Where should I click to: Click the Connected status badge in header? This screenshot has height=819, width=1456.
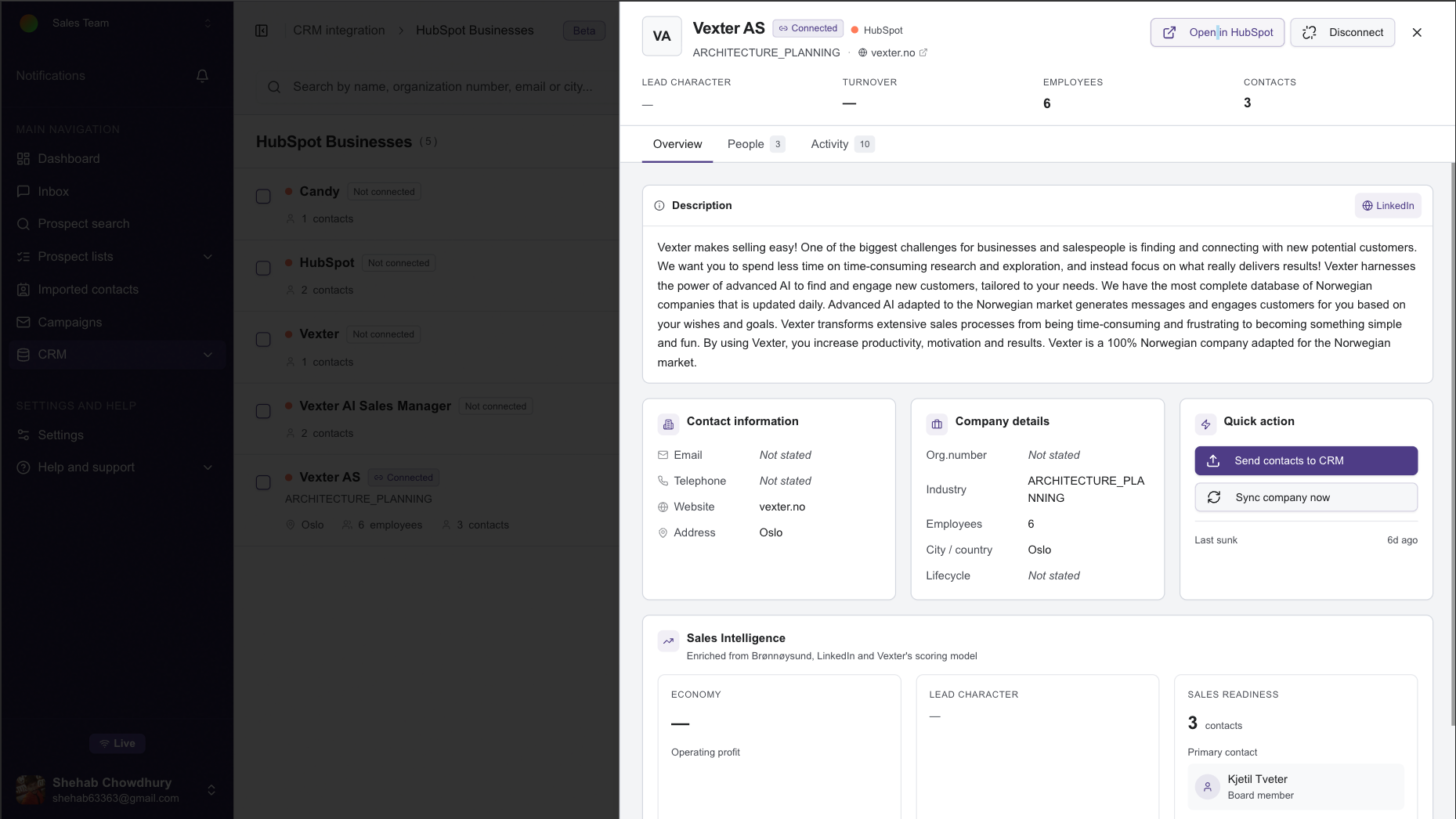click(x=808, y=28)
